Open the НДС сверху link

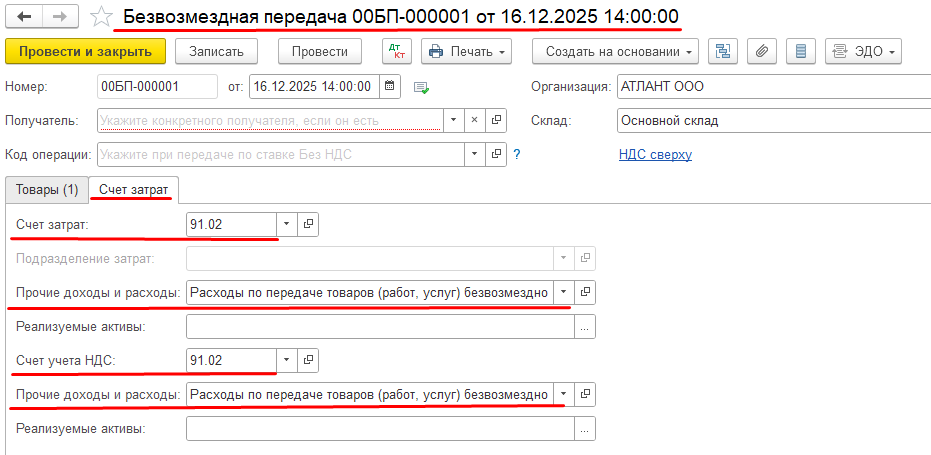655,155
